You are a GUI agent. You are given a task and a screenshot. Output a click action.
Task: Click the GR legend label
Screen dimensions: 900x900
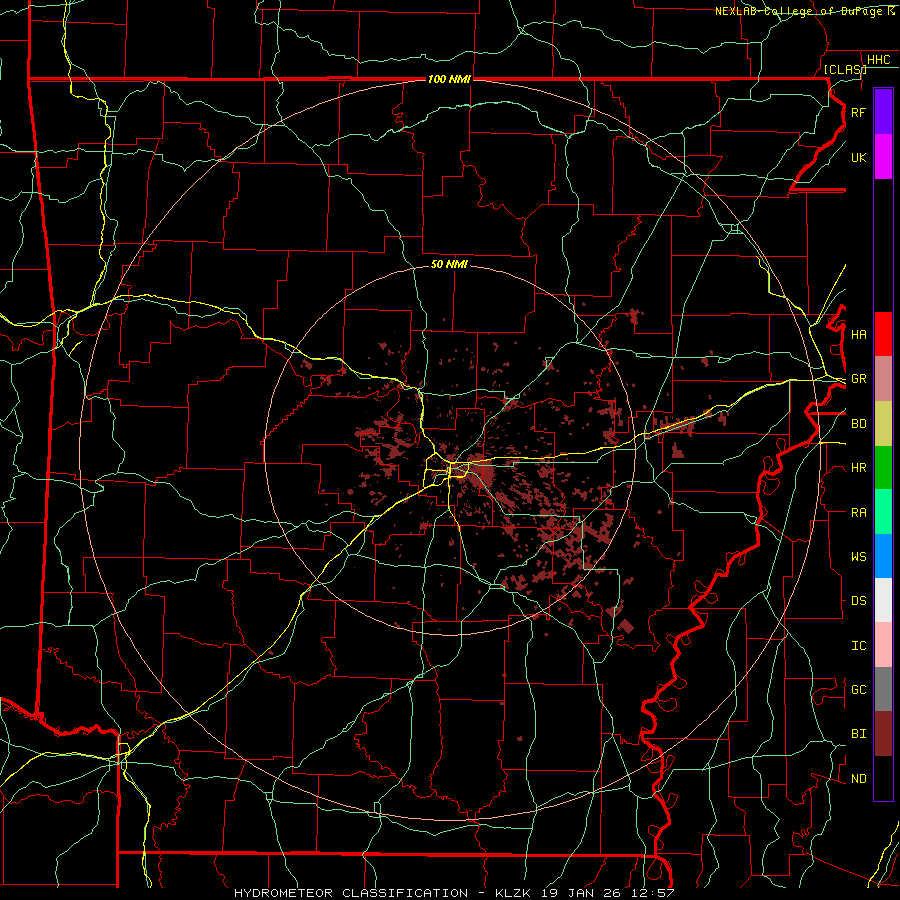click(858, 379)
